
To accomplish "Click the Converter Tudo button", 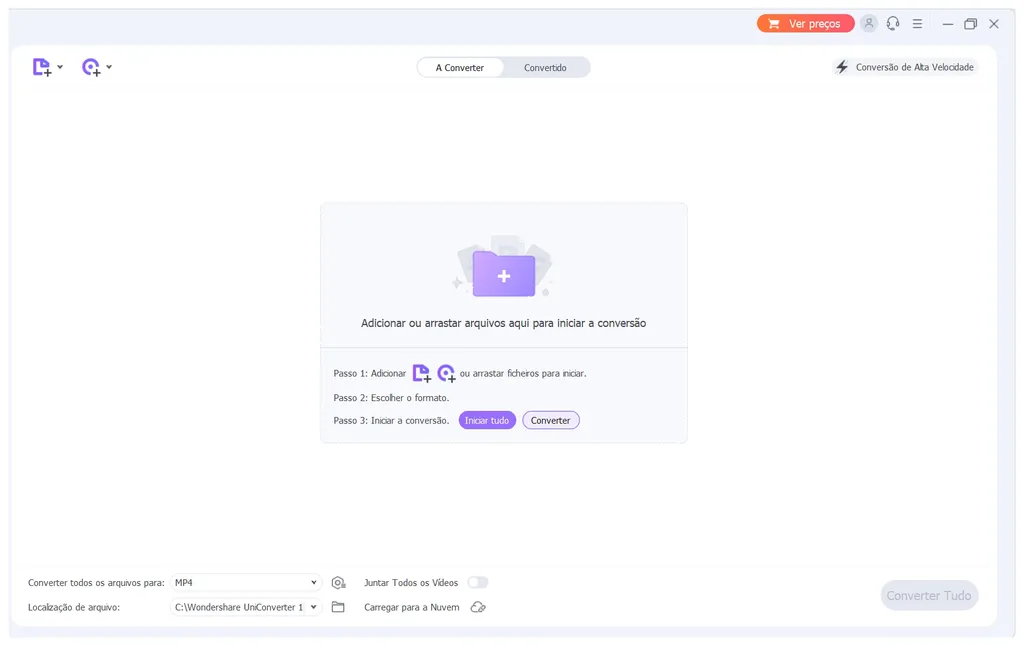I will (929, 595).
